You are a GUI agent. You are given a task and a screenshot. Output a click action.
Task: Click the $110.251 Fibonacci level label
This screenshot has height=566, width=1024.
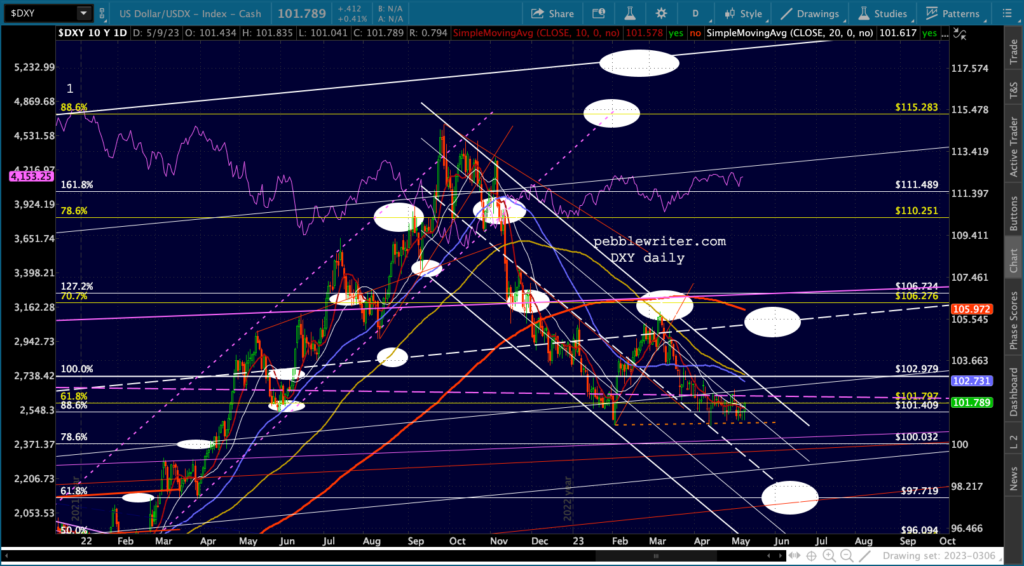(x=917, y=211)
